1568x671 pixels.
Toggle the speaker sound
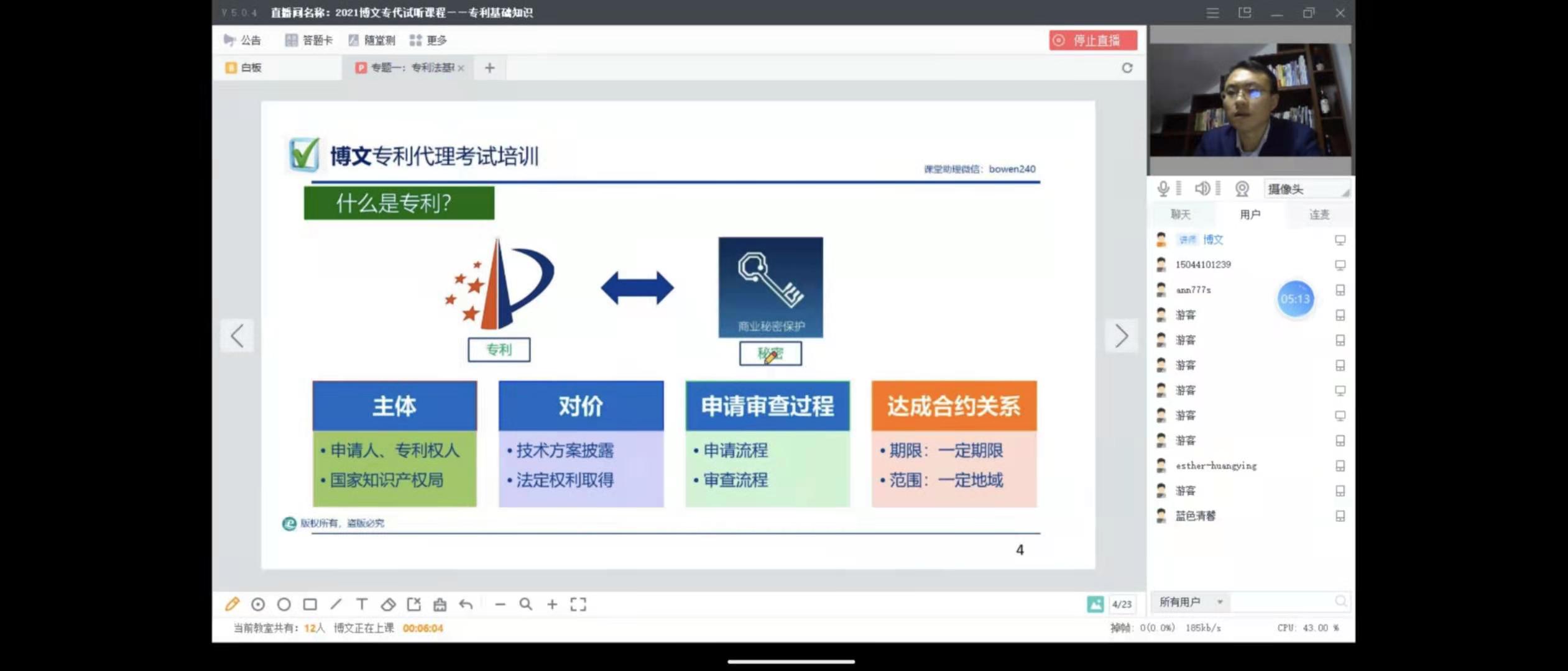(1202, 188)
